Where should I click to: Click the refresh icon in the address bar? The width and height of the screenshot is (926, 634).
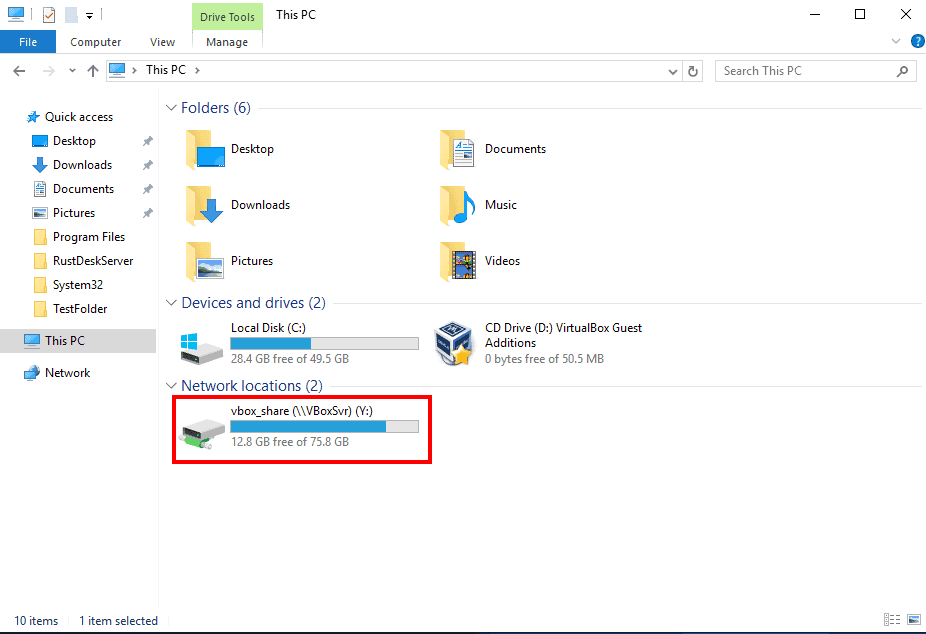tap(693, 70)
